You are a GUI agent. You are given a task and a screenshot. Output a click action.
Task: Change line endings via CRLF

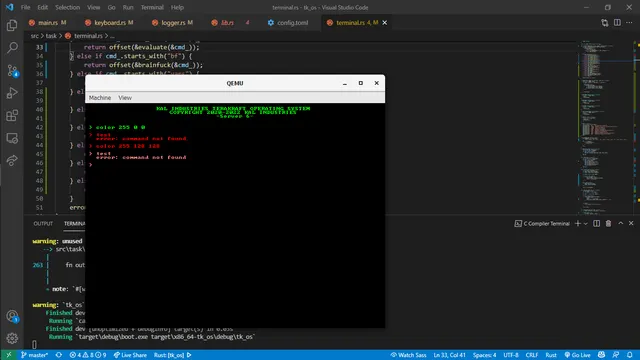tap(531, 355)
